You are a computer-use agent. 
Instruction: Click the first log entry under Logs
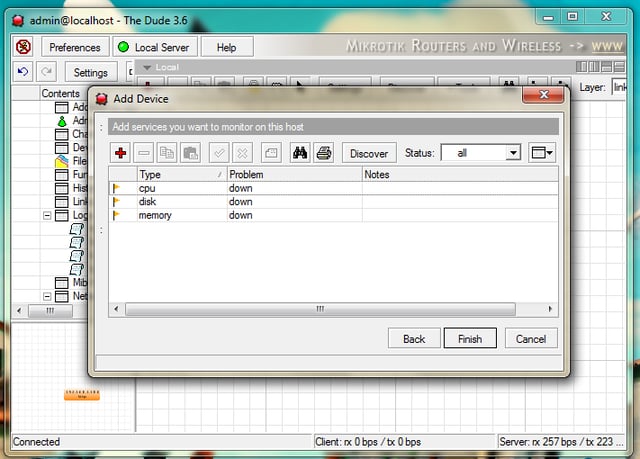(77, 229)
